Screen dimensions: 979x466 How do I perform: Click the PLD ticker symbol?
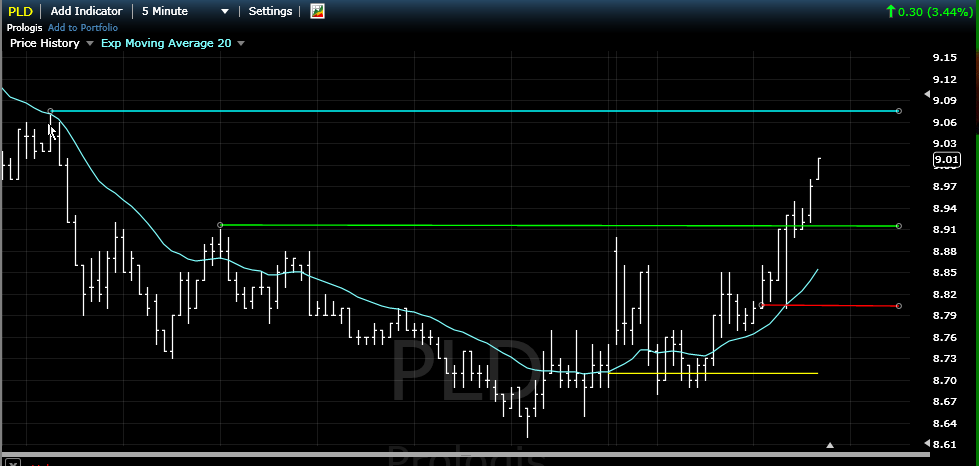20,11
